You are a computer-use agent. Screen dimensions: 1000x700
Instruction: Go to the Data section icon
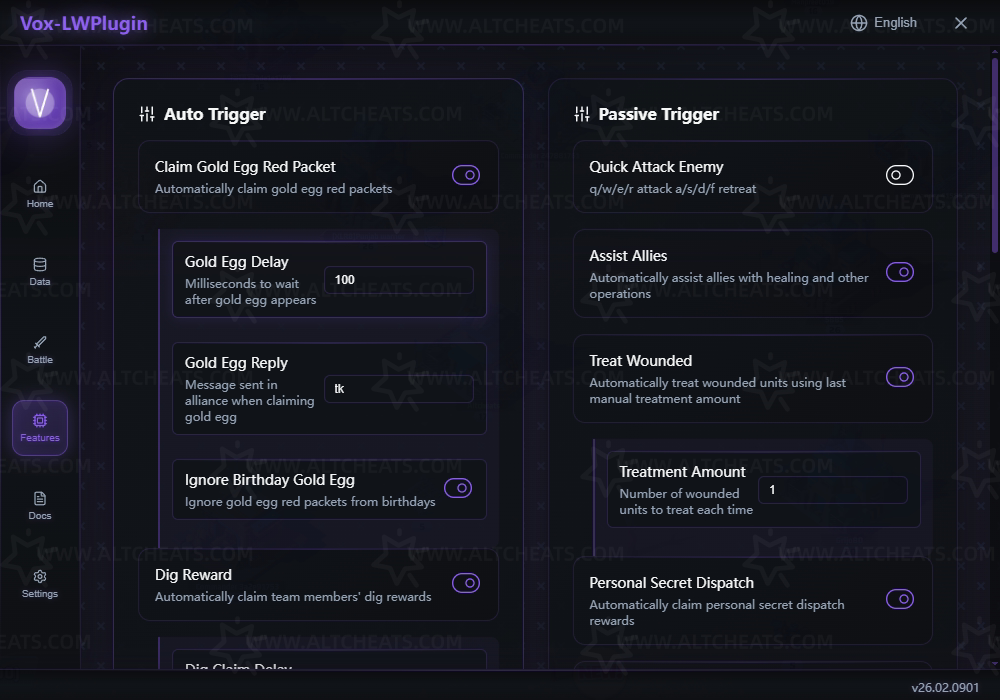click(x=40, y=265)
